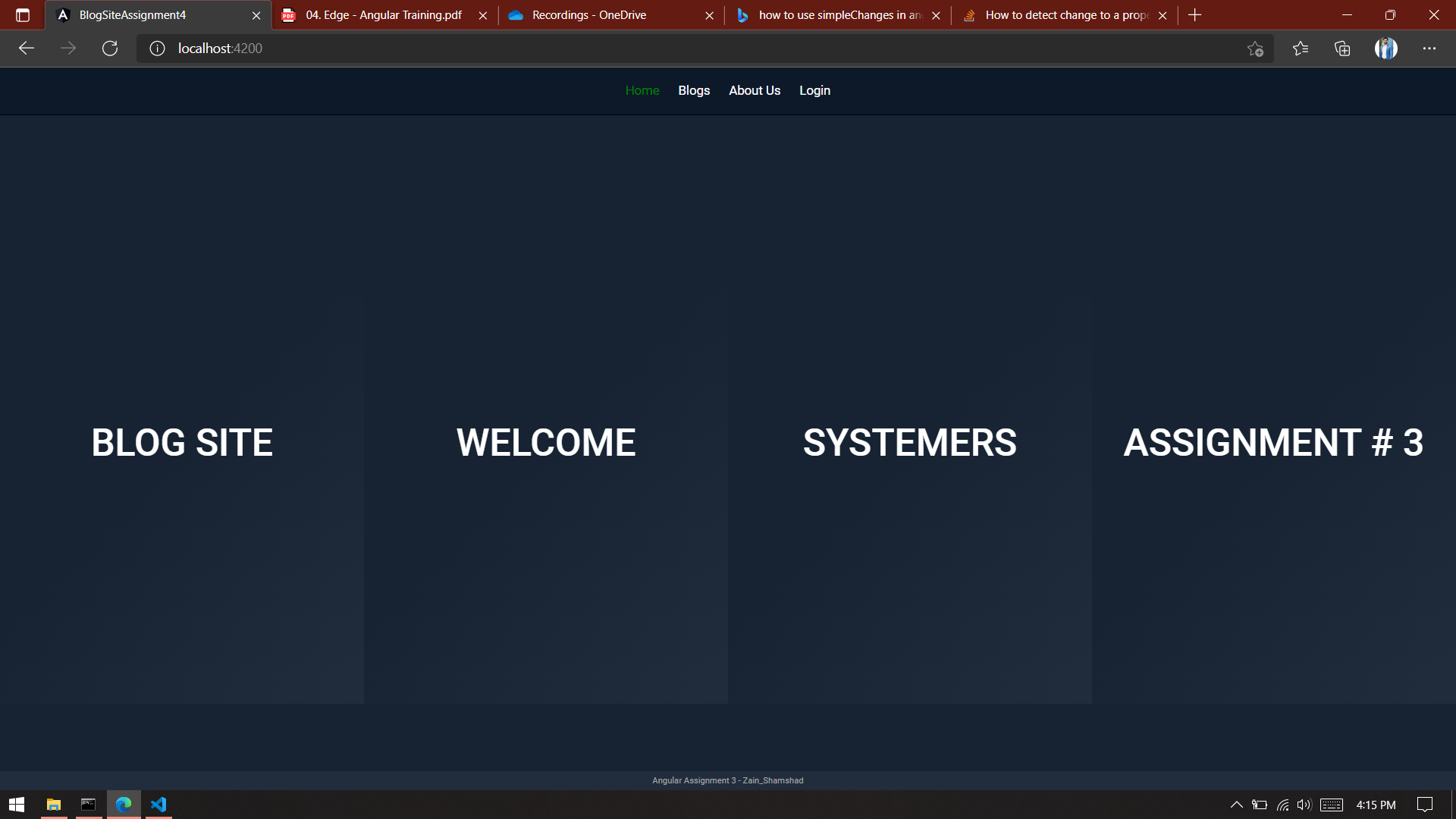The width and height of the screenshot is (1456, 819).
Task: Open the Login page
Action: tap(814, 90)
